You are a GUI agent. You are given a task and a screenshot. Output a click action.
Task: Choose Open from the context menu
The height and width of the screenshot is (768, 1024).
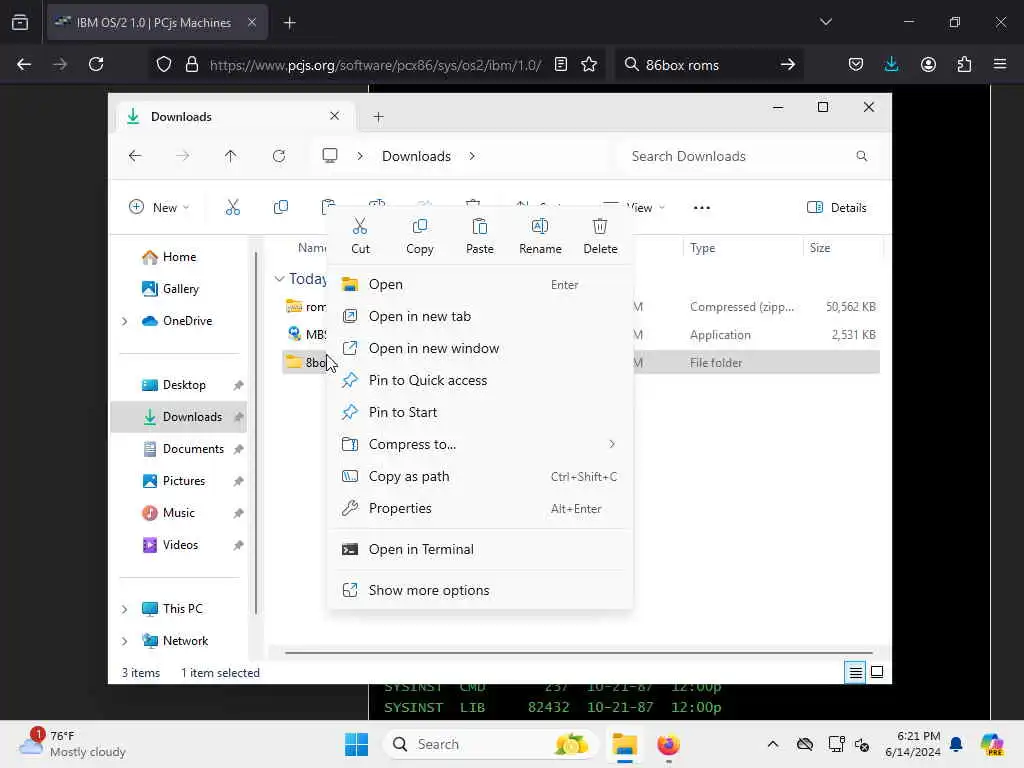pos(480,285)
